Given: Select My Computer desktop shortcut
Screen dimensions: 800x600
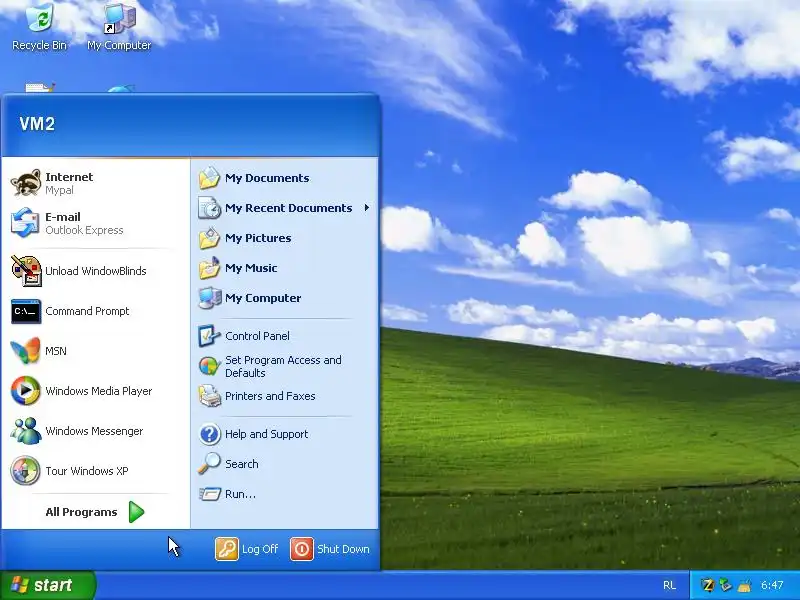Looking at the screenshot, I should (x=119, y=27).
